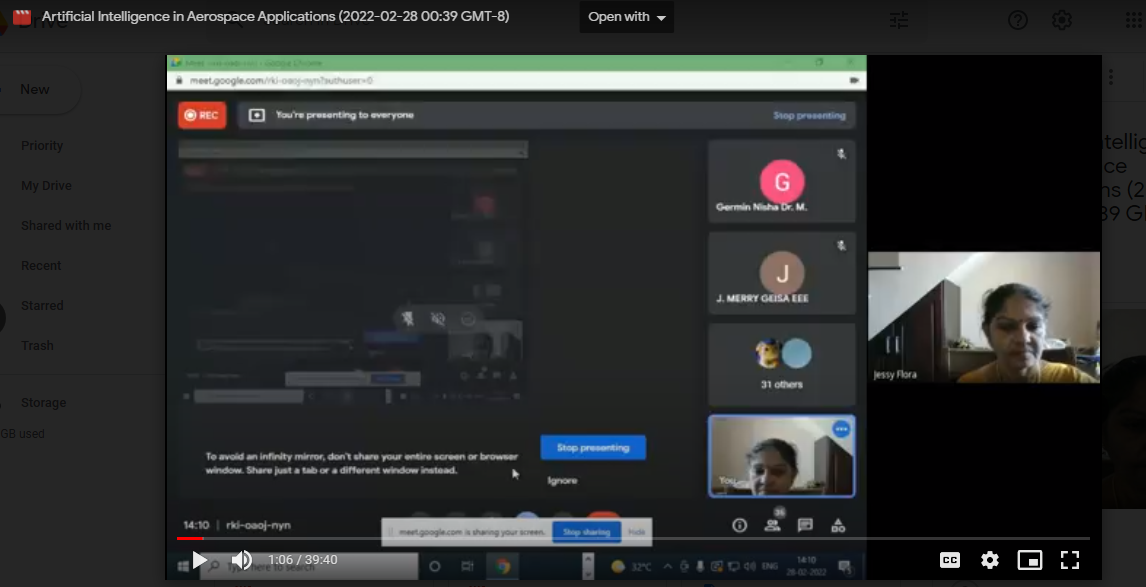Play the video

coord(199,560)
